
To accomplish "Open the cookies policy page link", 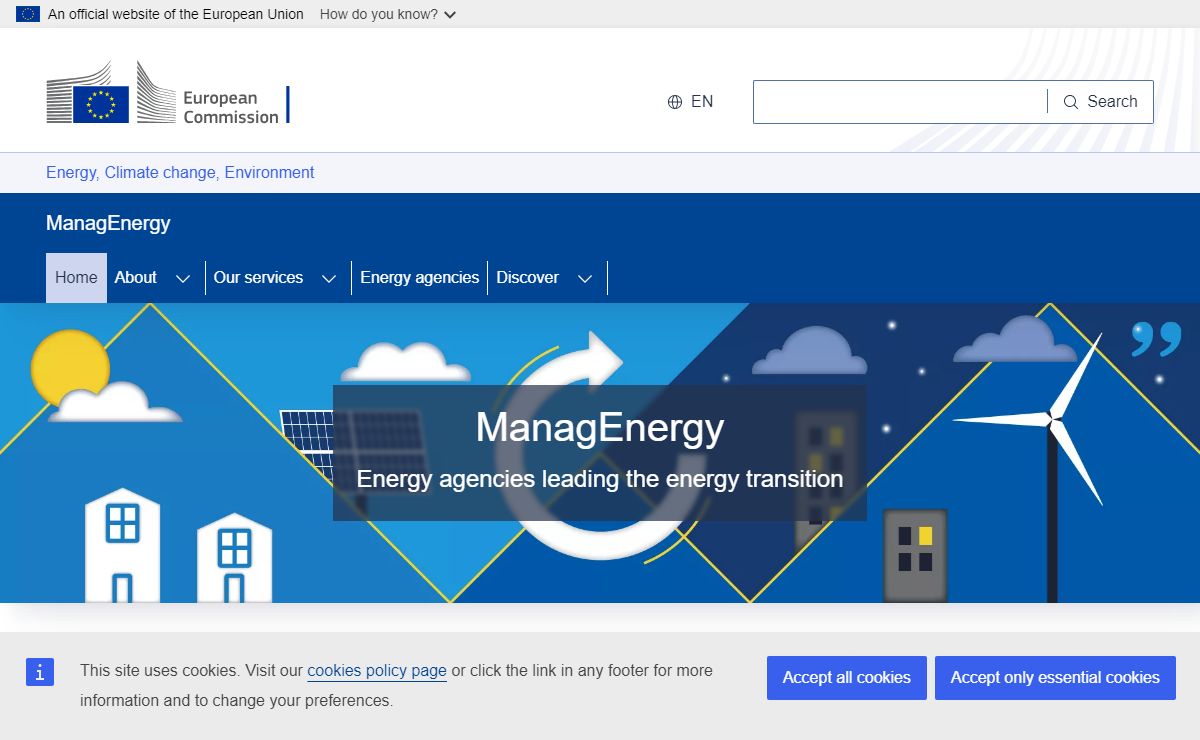I will click(377, 671).
